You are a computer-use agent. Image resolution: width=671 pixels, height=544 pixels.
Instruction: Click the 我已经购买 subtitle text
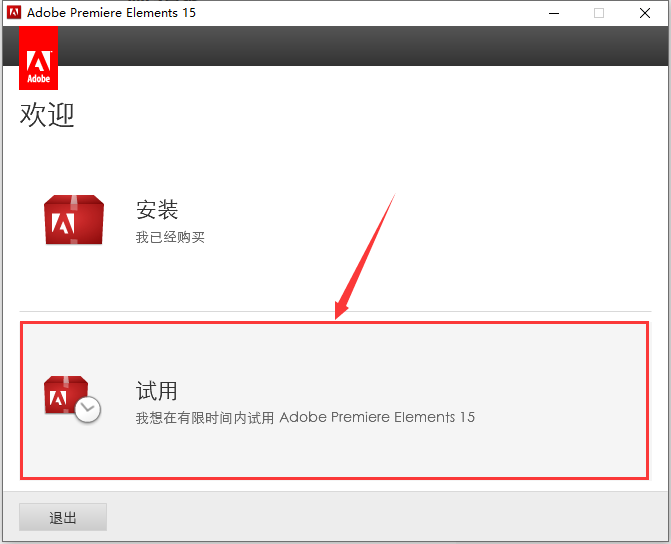click(170, 237)
